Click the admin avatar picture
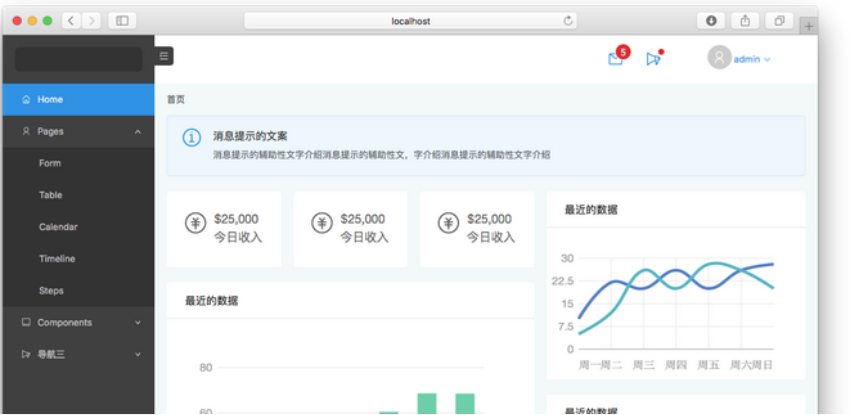This screenshot has height=415, width=850. [719, 57]
